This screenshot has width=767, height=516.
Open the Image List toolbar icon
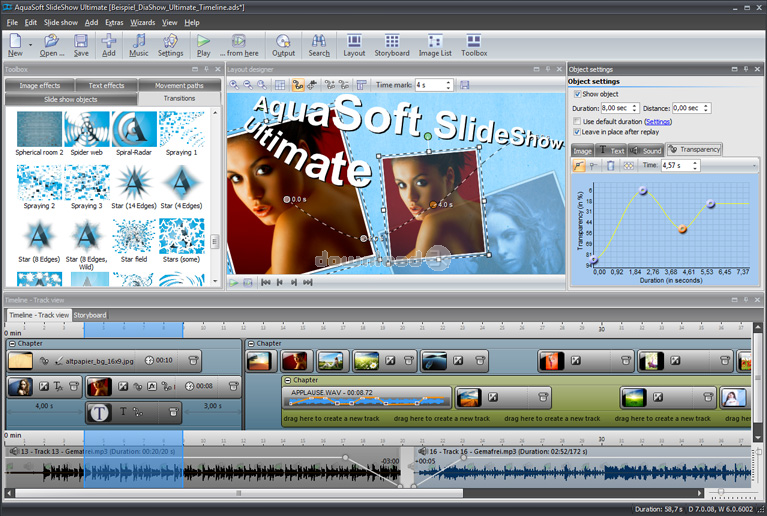tap(435, 45)
